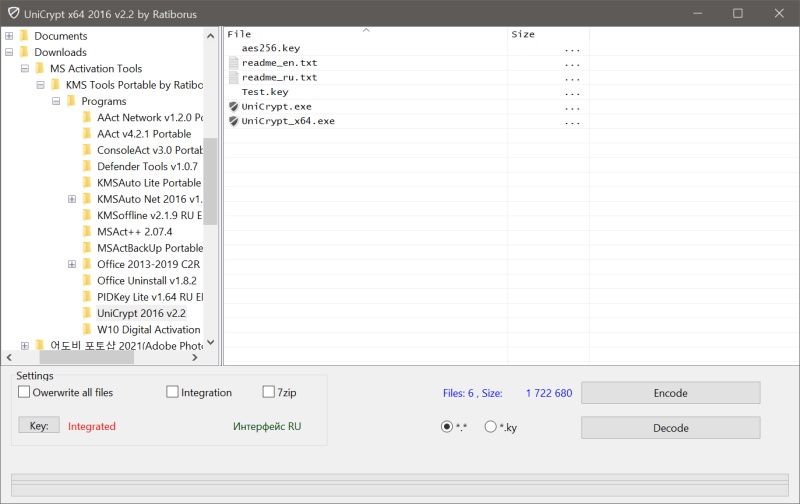Click the Documents folder icon
Screen dimensions: 800x504
(x=24, y=36)
